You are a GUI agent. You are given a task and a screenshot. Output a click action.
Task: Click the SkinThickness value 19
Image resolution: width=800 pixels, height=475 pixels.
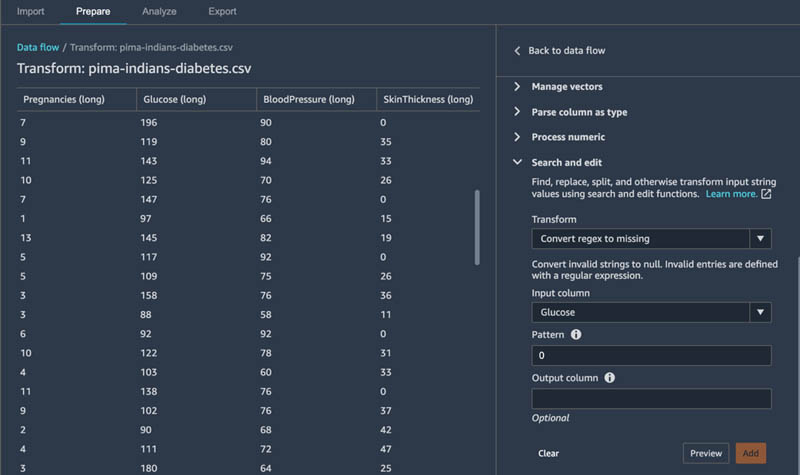pyautogui.click(x=386, y=238)
